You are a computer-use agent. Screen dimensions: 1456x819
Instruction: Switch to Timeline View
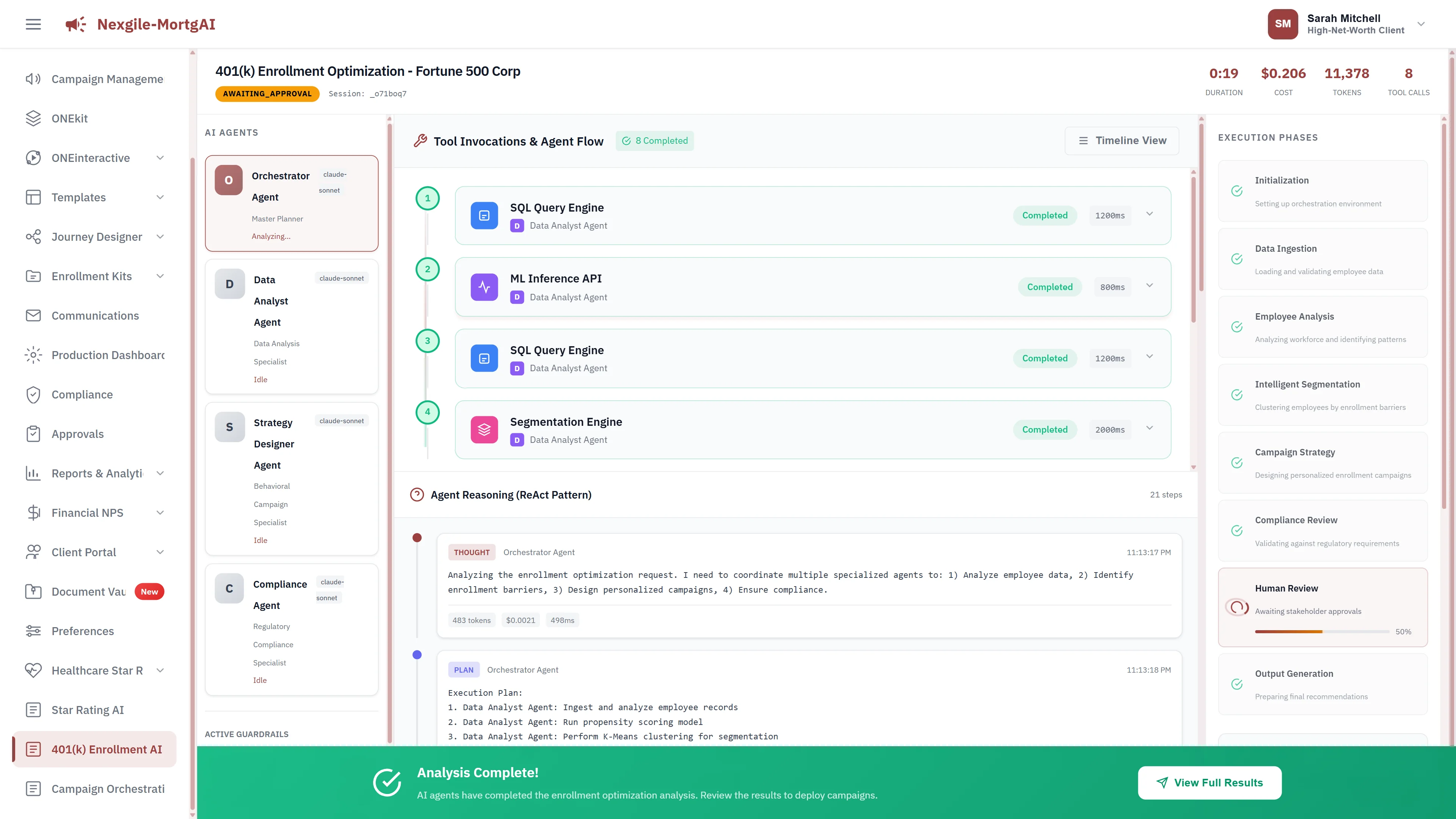(x=1121, y=140)
